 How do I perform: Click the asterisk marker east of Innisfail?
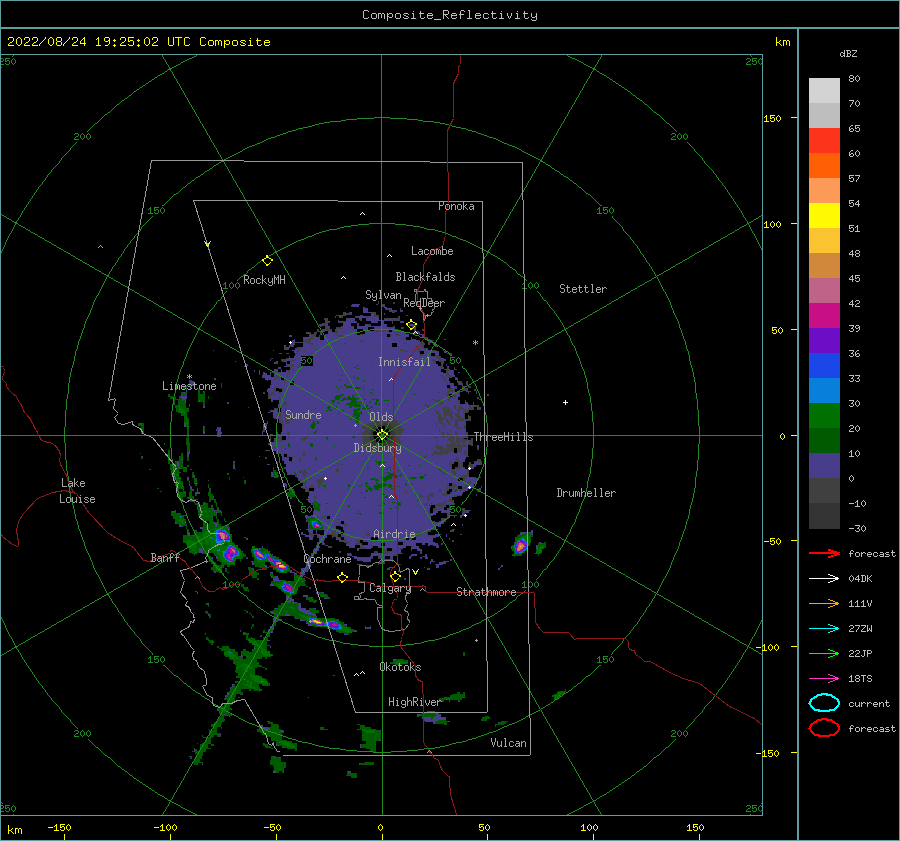pyautogui.click(x=475, y=343)
